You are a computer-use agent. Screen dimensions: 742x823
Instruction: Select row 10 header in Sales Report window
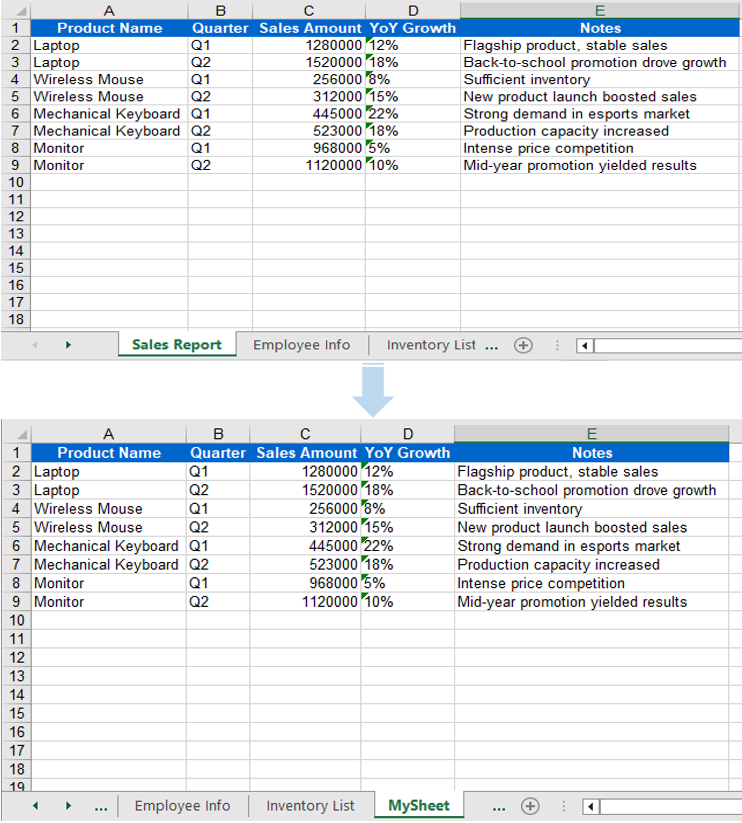16,183
